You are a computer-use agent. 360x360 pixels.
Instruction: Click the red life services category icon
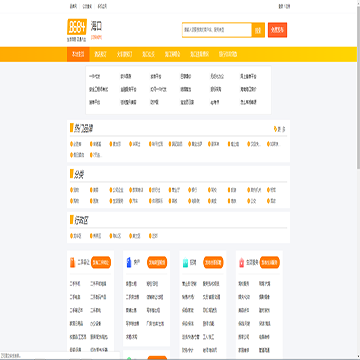[242, 263]
